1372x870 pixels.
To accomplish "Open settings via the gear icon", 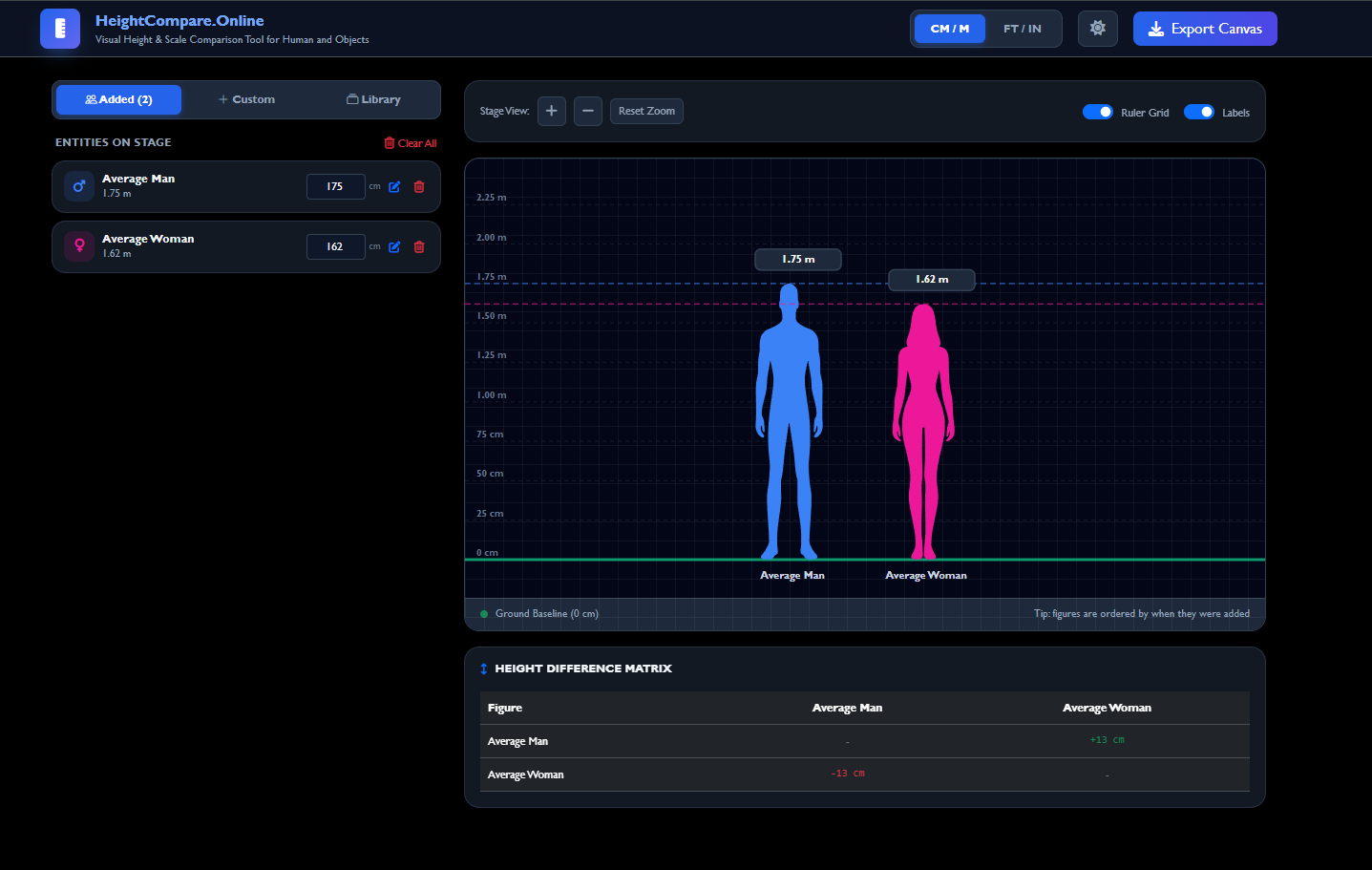I will point(1098,29).
